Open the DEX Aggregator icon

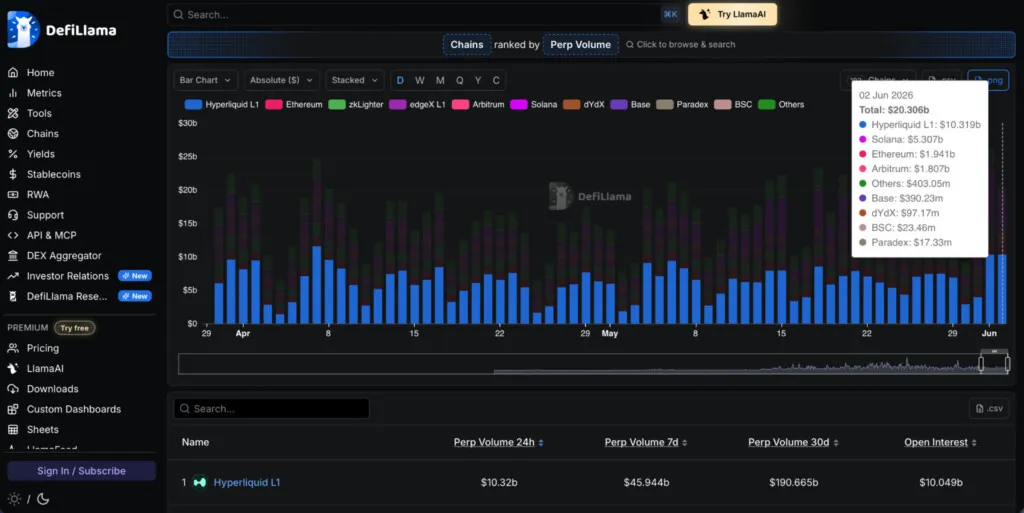[13, 255]
